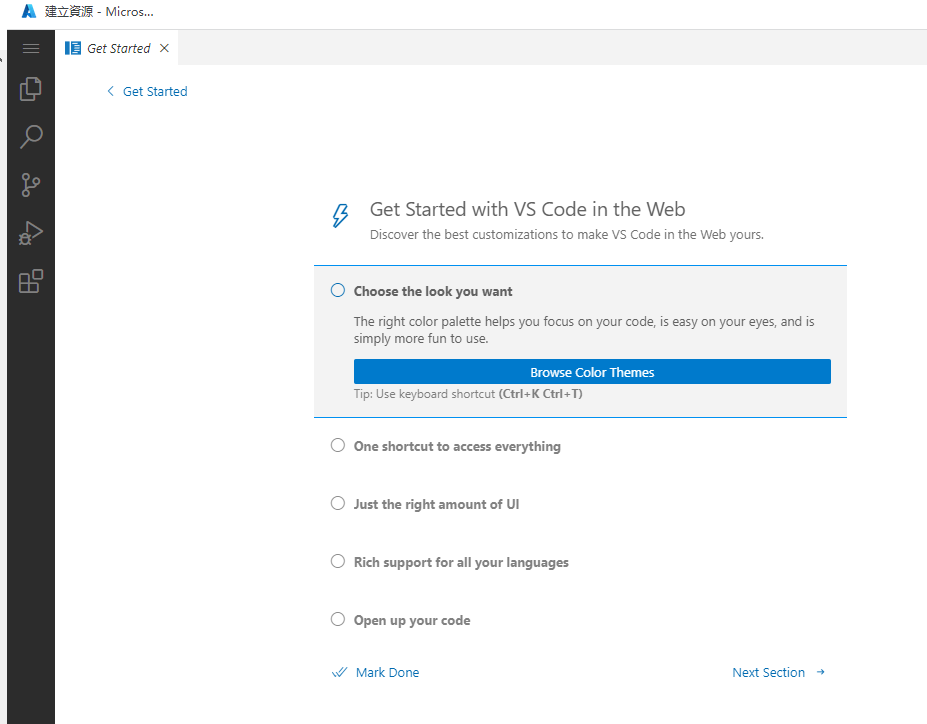The height and width of the screenshot is (724, 927).
Task: Click Mark Done link
Action: pos(387,673)
